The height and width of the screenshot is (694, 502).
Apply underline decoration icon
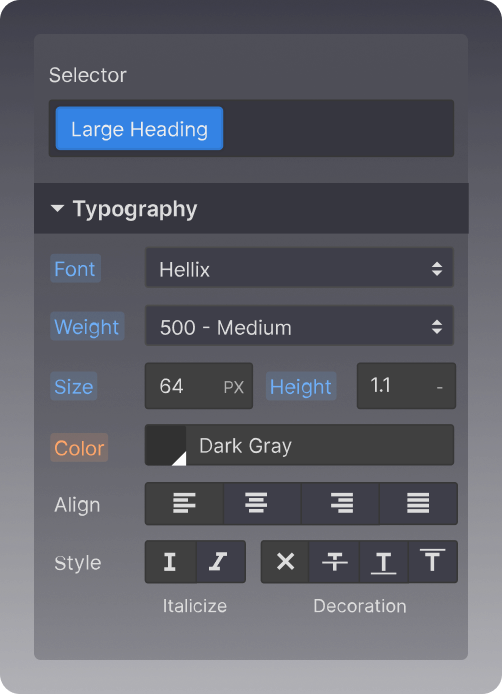[x=383, y=562]
